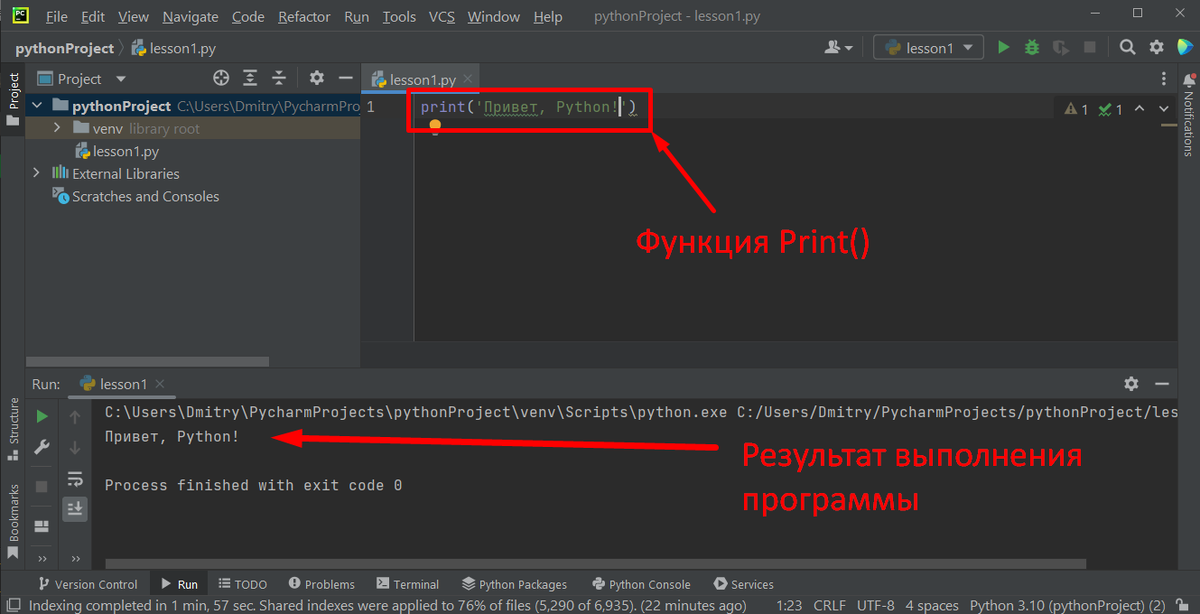The image size is (1200, 614).
Task: Hide the Run tool window
Action: click(1161, 384)
